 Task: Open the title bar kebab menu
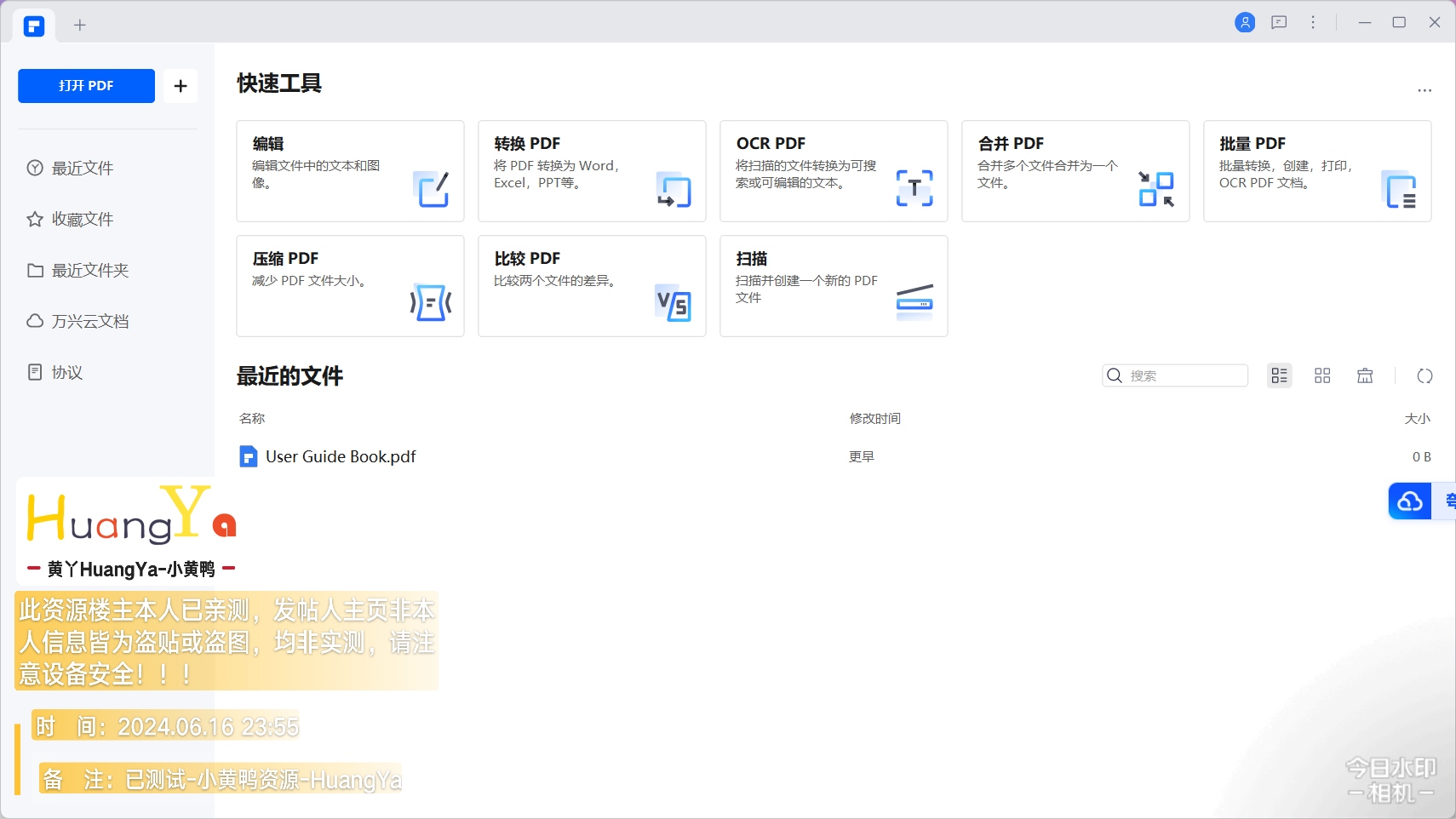(1313, 22)
